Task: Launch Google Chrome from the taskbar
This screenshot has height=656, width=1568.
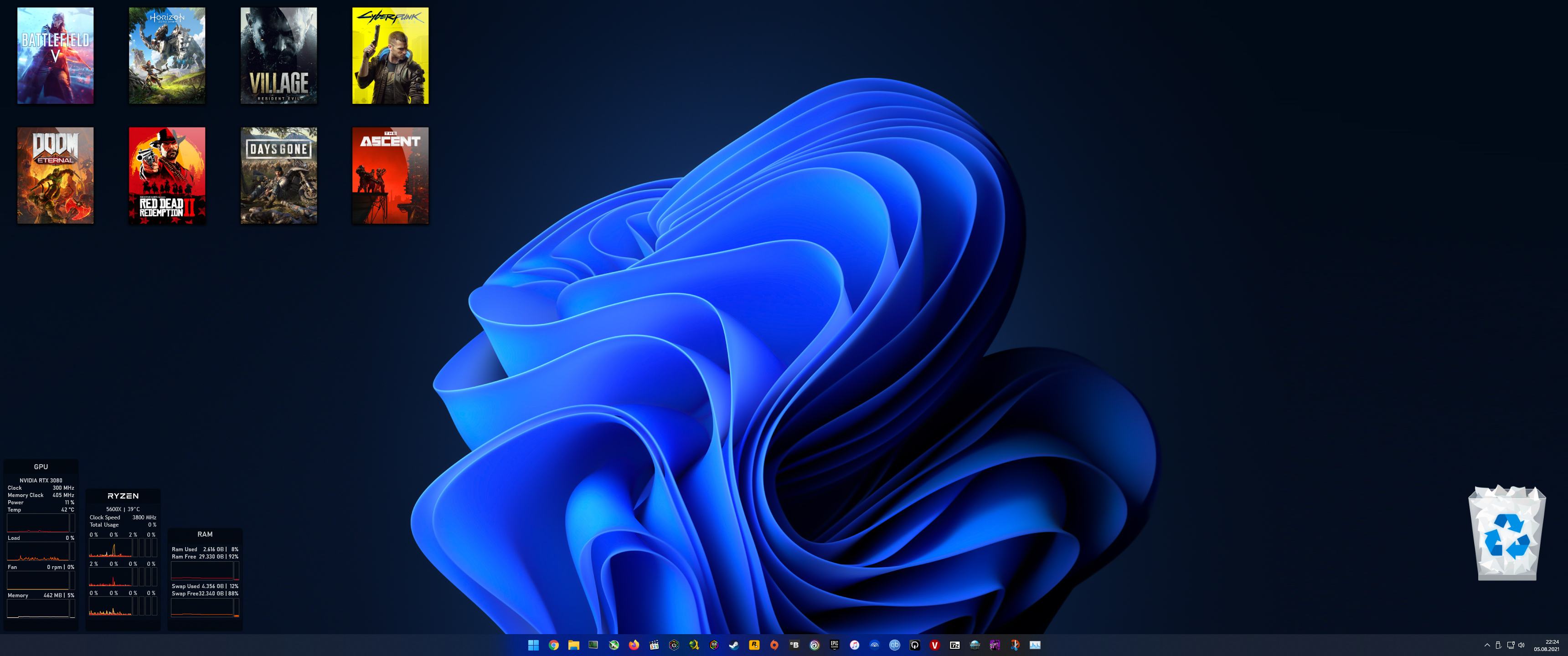Action: 553,645
